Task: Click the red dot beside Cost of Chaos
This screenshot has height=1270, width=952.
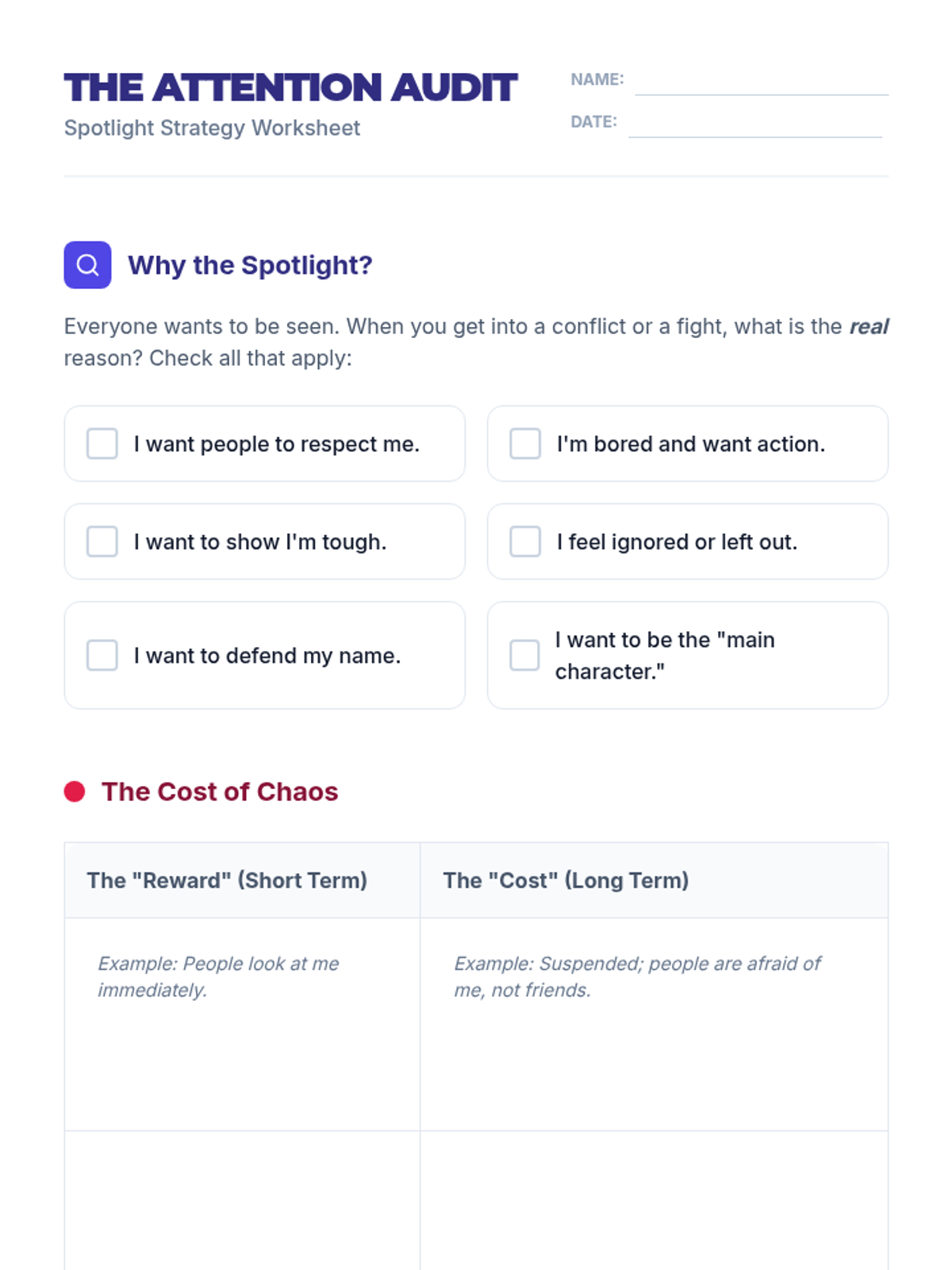Action: pyautogui.click(x=75, y=791)
